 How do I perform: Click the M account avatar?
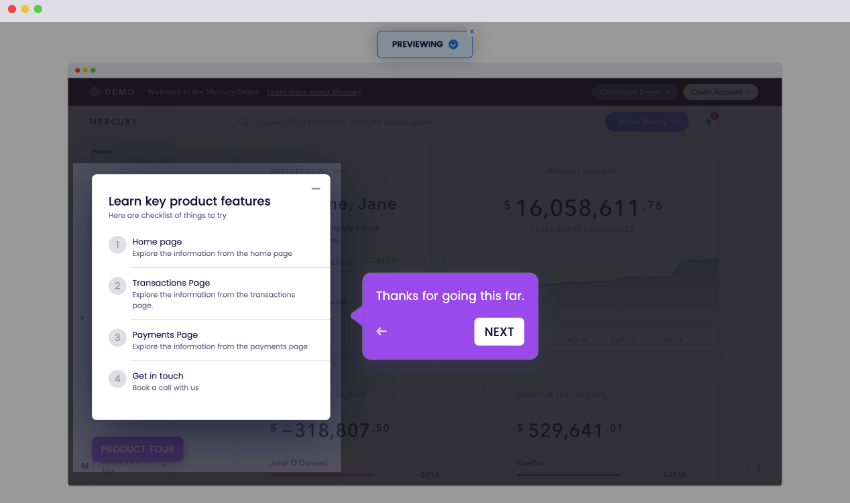click(x=85, y=466)
